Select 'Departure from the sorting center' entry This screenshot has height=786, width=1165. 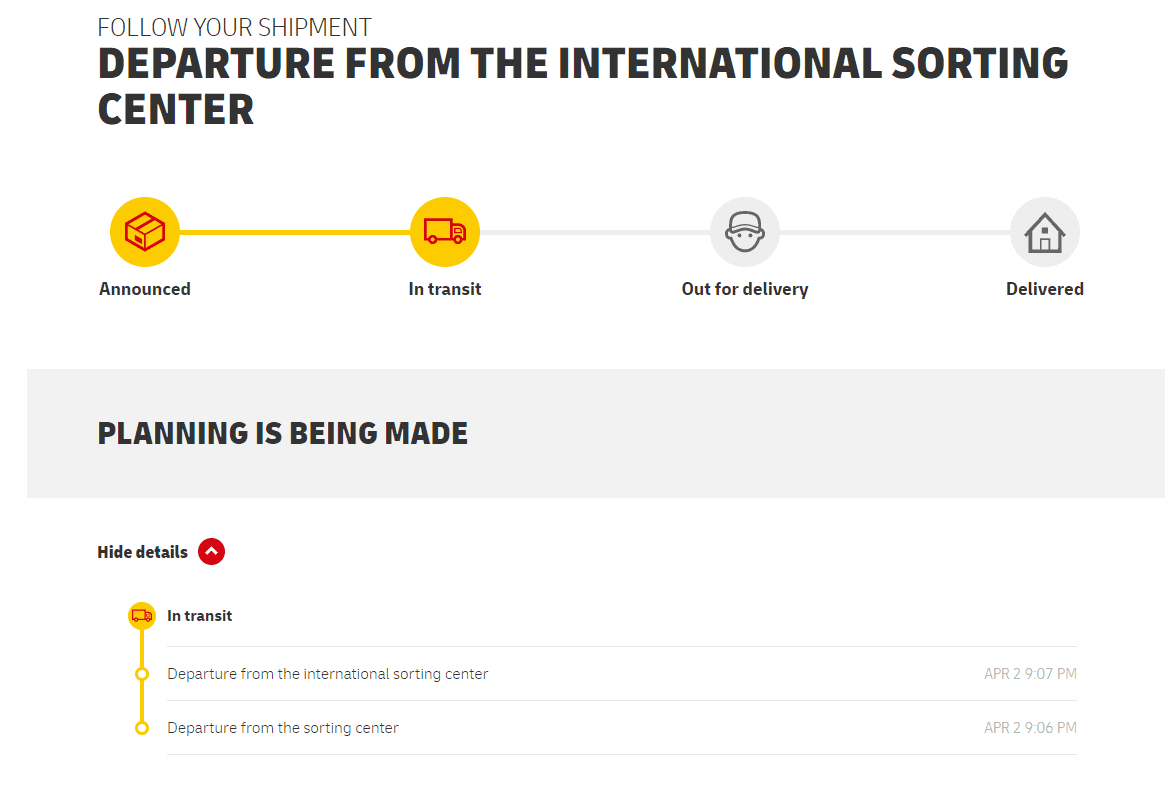coord(283,728)
